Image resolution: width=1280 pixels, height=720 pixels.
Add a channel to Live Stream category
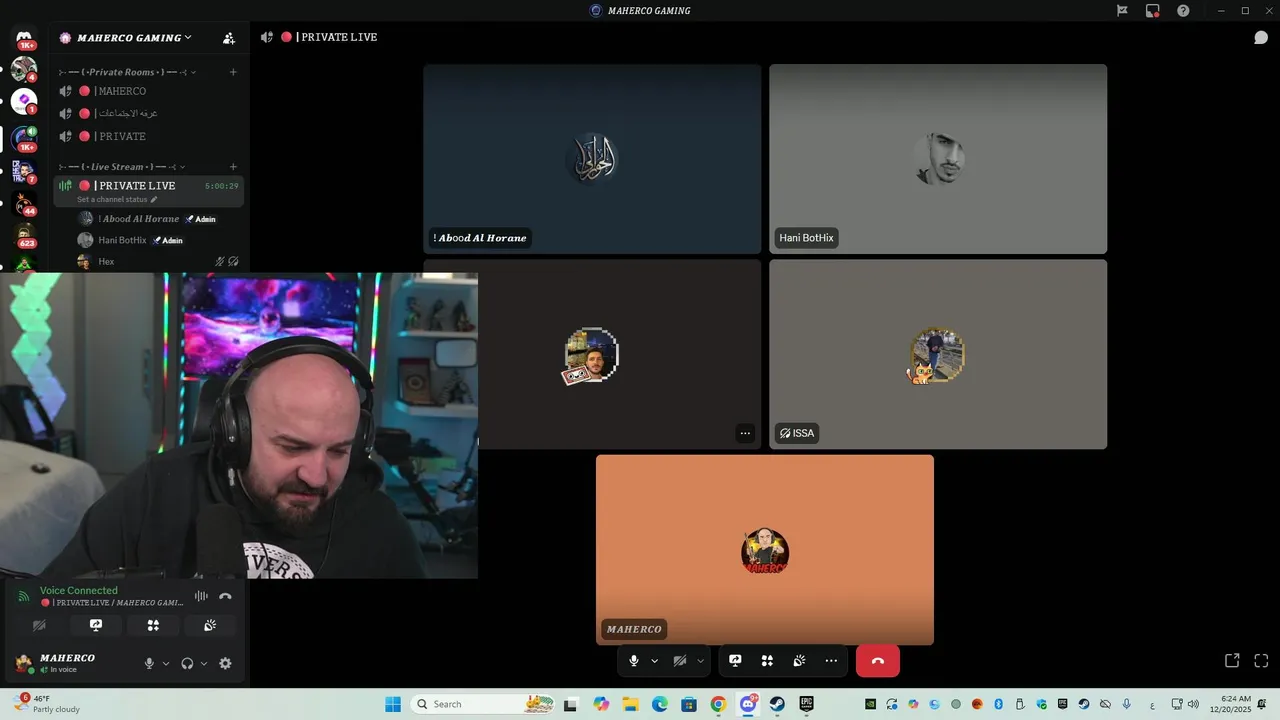point(233,167)
